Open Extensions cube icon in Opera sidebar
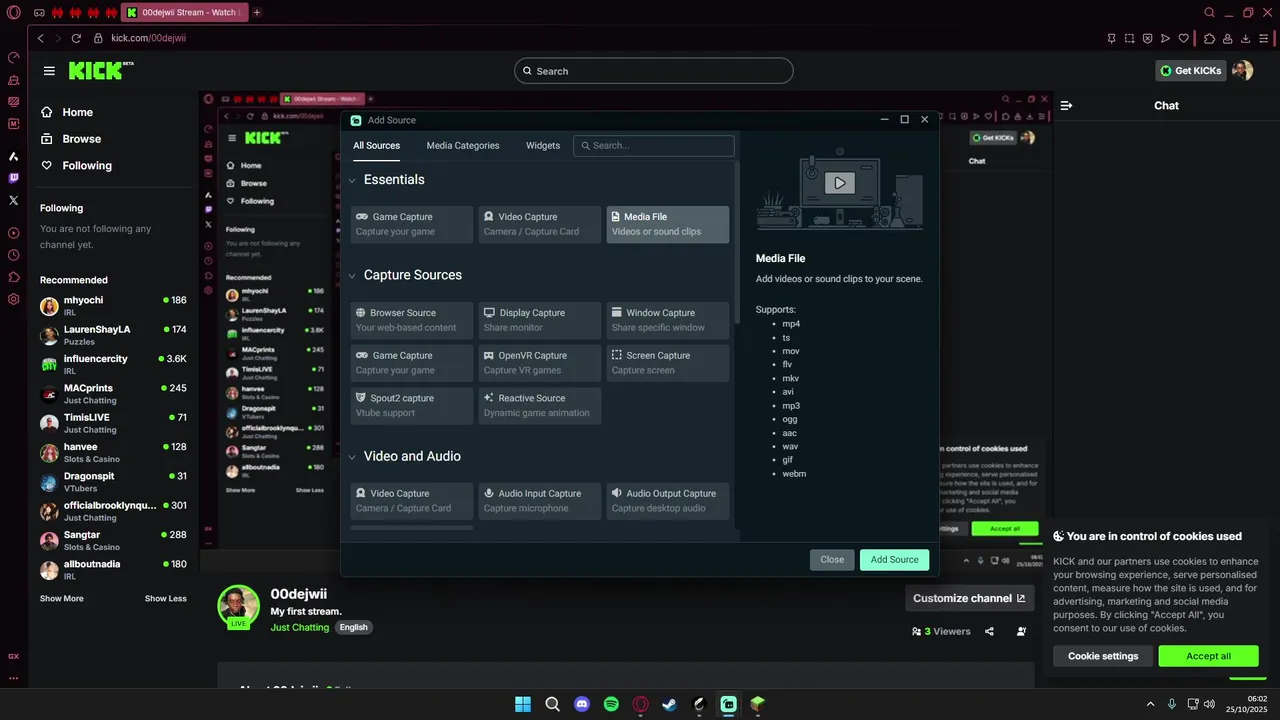 coord(14,277)
